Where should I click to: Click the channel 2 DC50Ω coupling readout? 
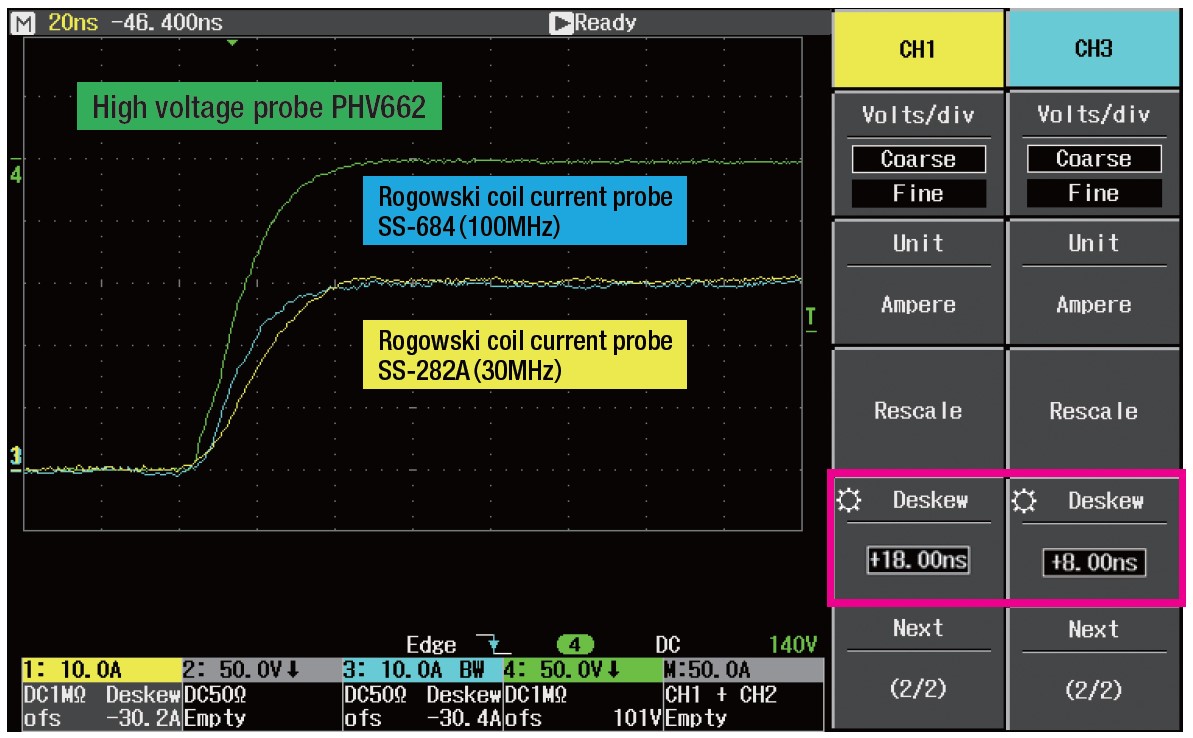click(215, 695)
